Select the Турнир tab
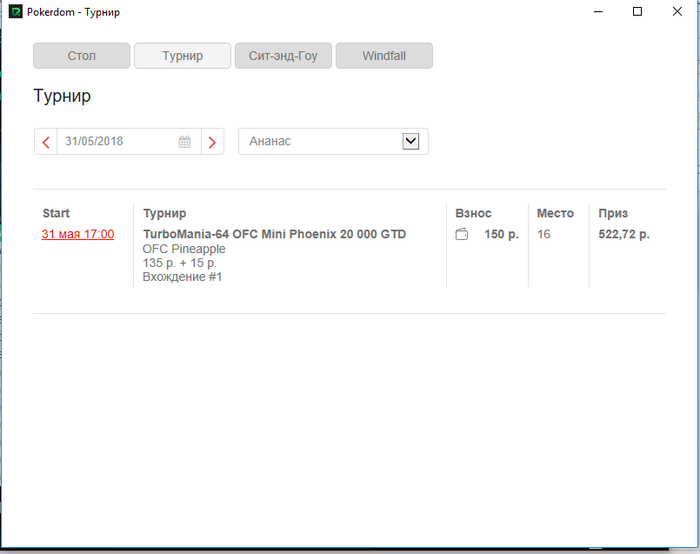Screen dimensions: 700x554 [x=183, y=56]
